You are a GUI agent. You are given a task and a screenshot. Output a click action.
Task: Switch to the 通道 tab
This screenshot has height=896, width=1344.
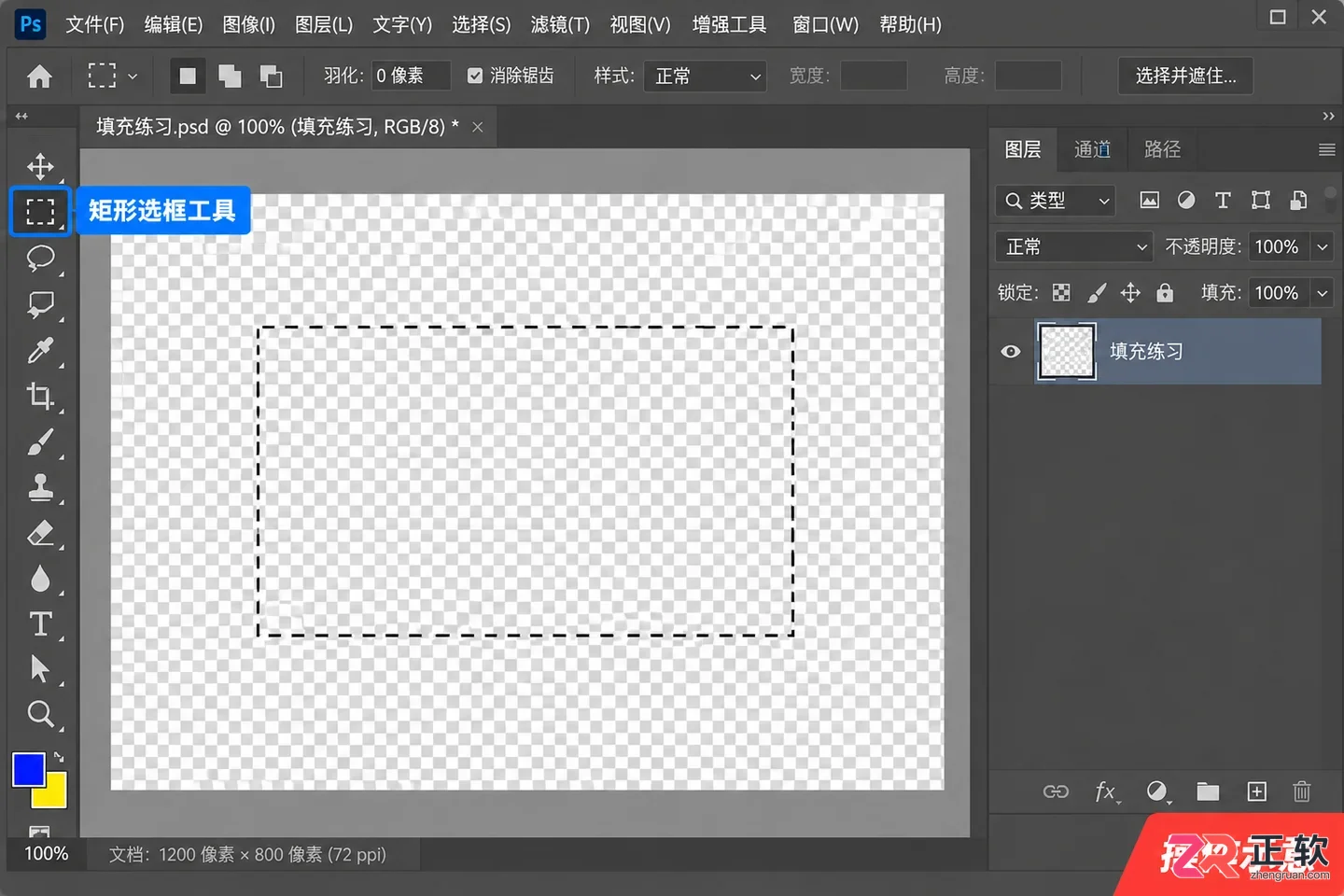tap(1092, 149)
